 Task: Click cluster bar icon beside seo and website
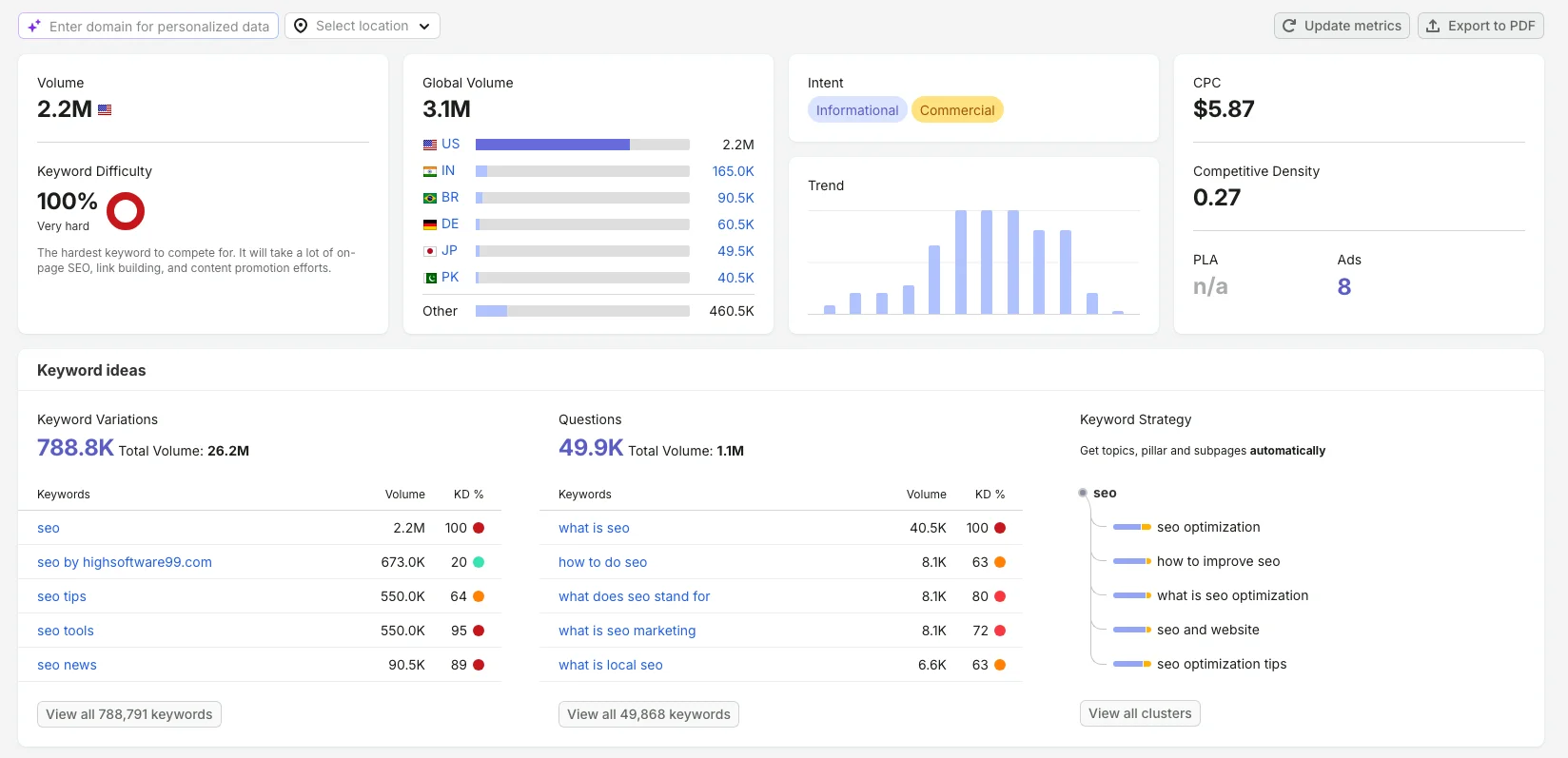[x=1132, y=630]
